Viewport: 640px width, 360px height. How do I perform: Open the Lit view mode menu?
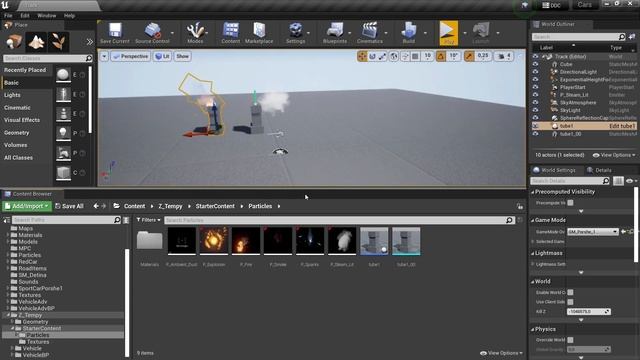pos(162,56)
